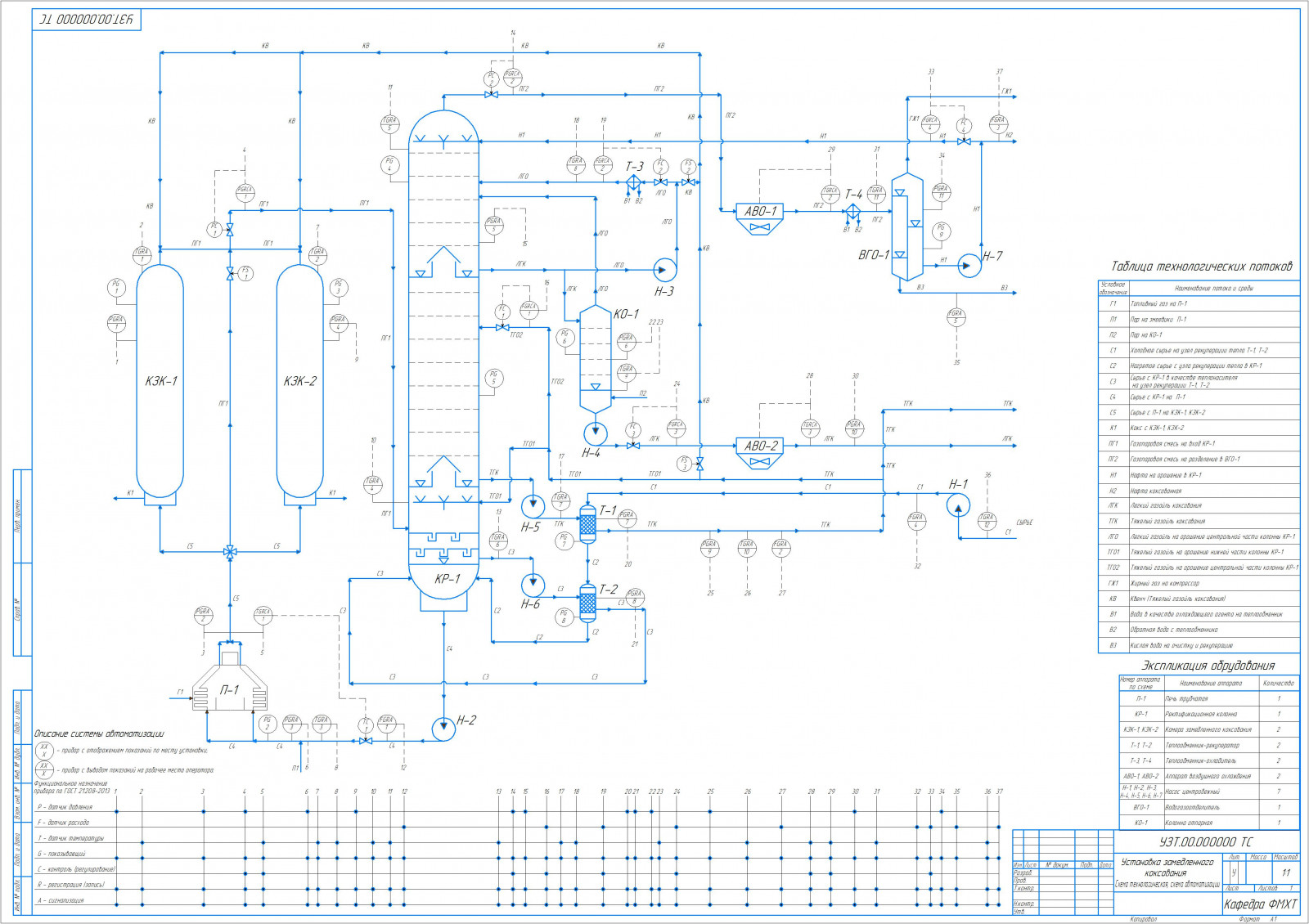Select cooler Т-3 symbol
Screen dimensions: 1309x924
click(x=633, y=182)
